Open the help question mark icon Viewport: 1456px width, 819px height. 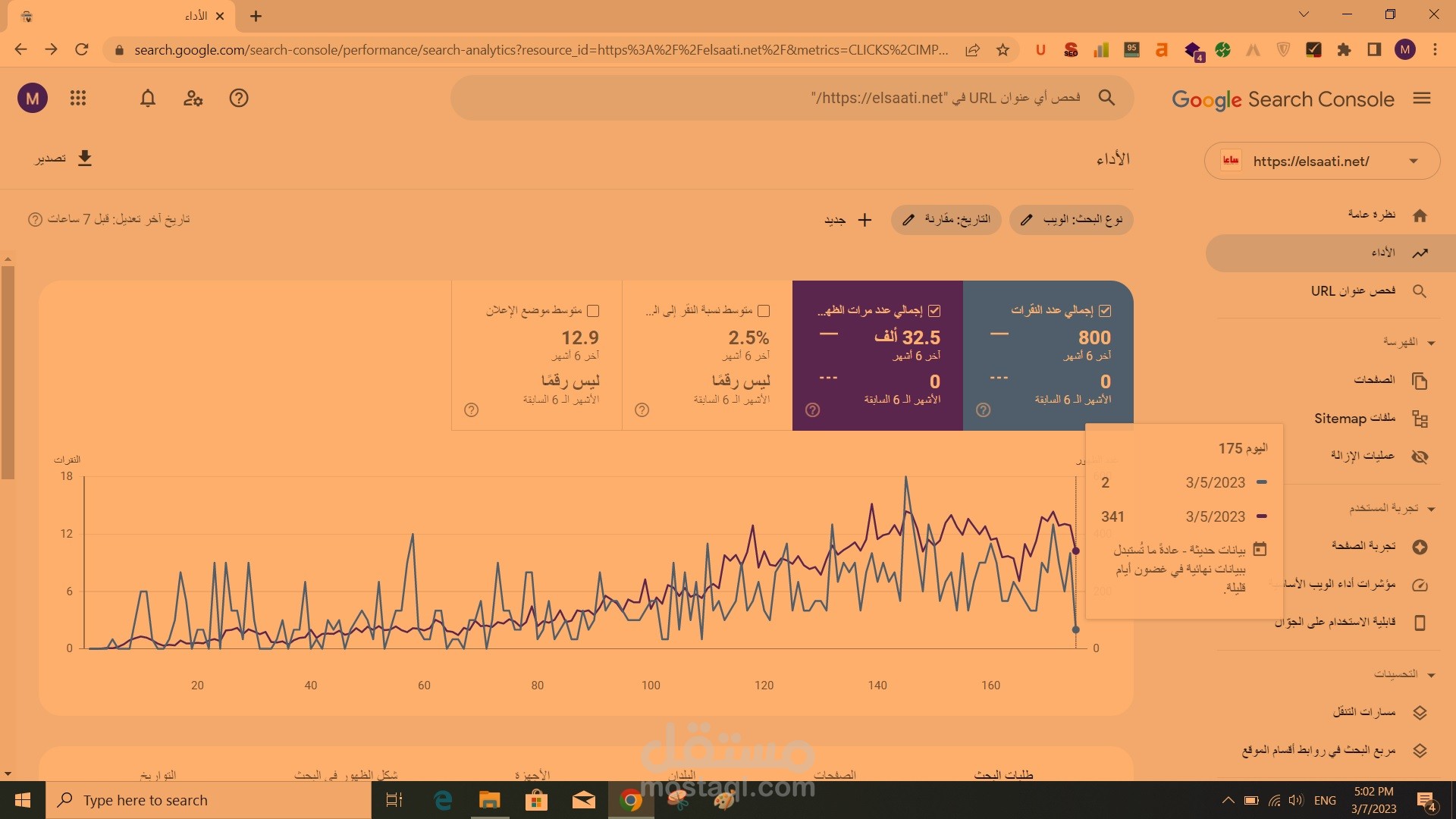239,99
